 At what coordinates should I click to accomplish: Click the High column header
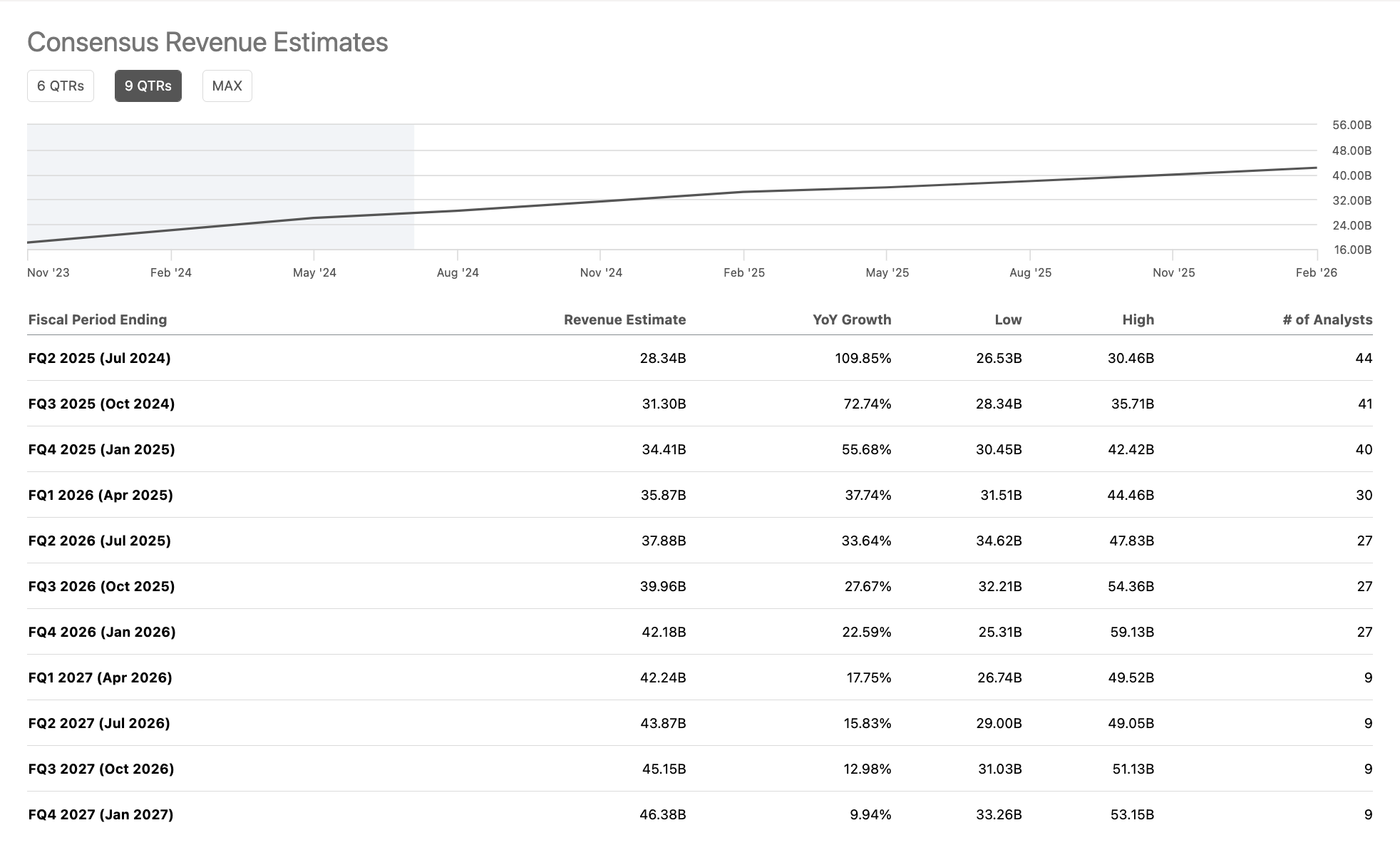1138,319
